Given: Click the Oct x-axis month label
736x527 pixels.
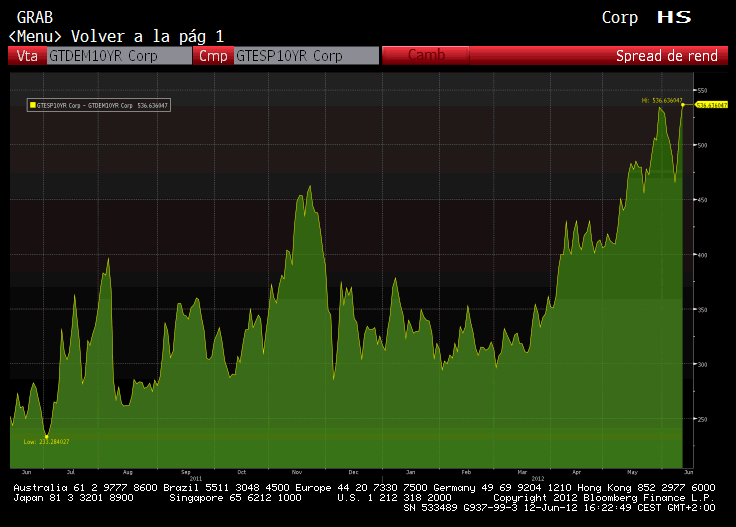Looking at the screenshot, I should click(242, 472).
